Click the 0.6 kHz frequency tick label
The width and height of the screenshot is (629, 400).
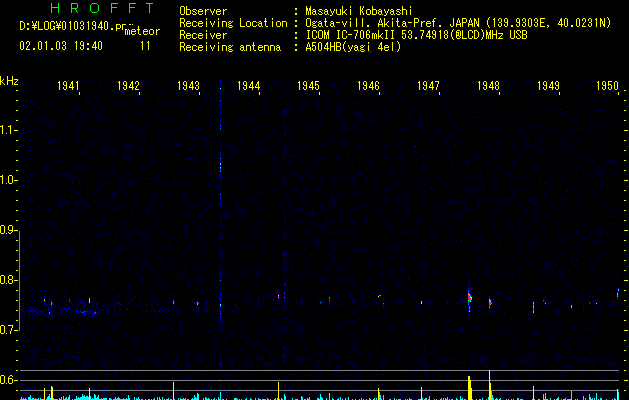(8, 380)
